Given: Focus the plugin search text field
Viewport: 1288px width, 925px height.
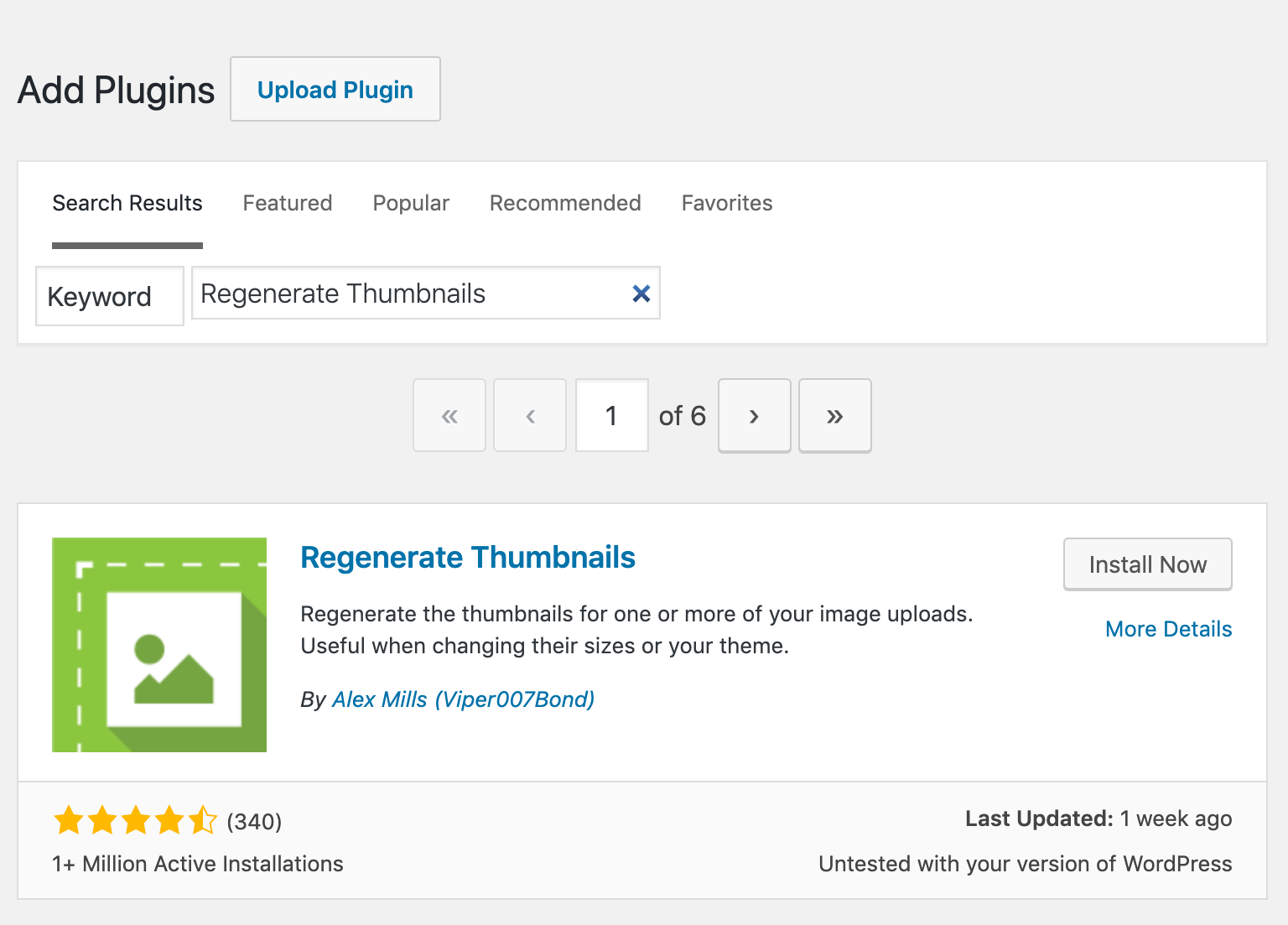Looking at the screenshot, I should click(411, 294).
